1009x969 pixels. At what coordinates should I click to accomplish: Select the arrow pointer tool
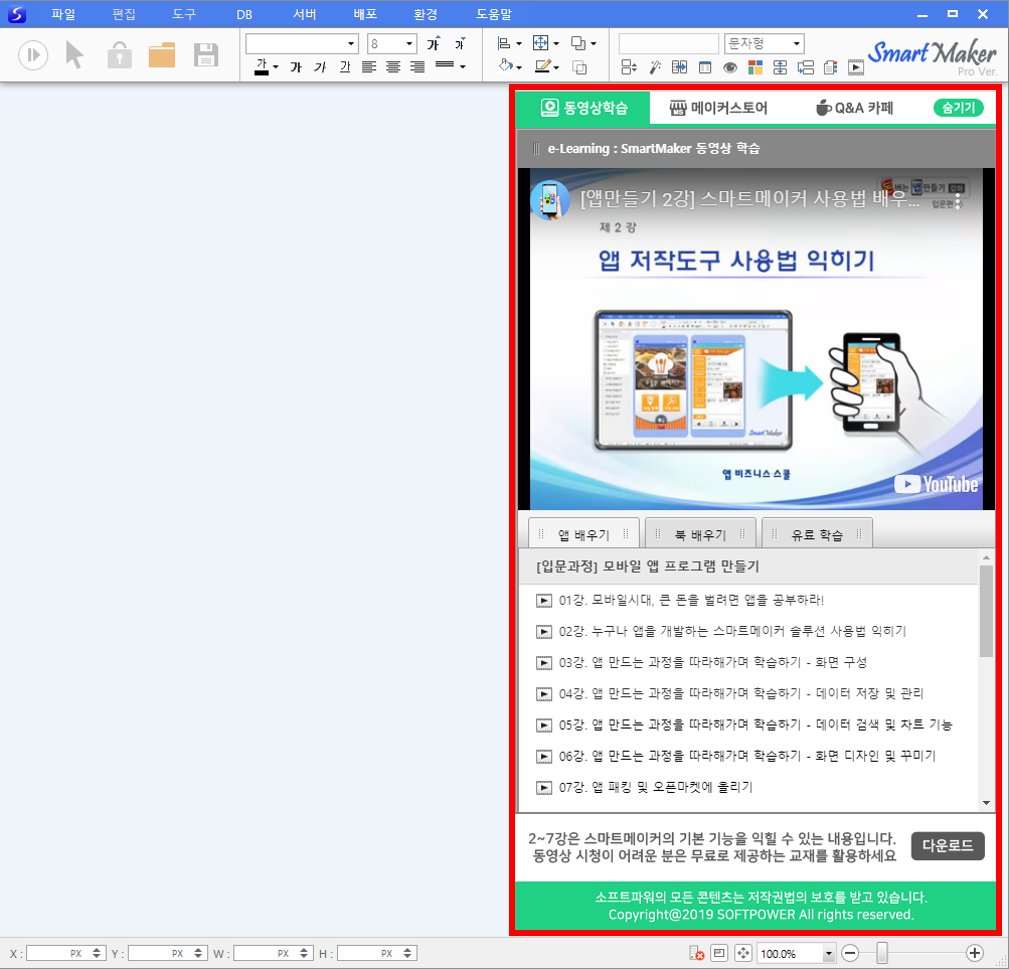75,55
